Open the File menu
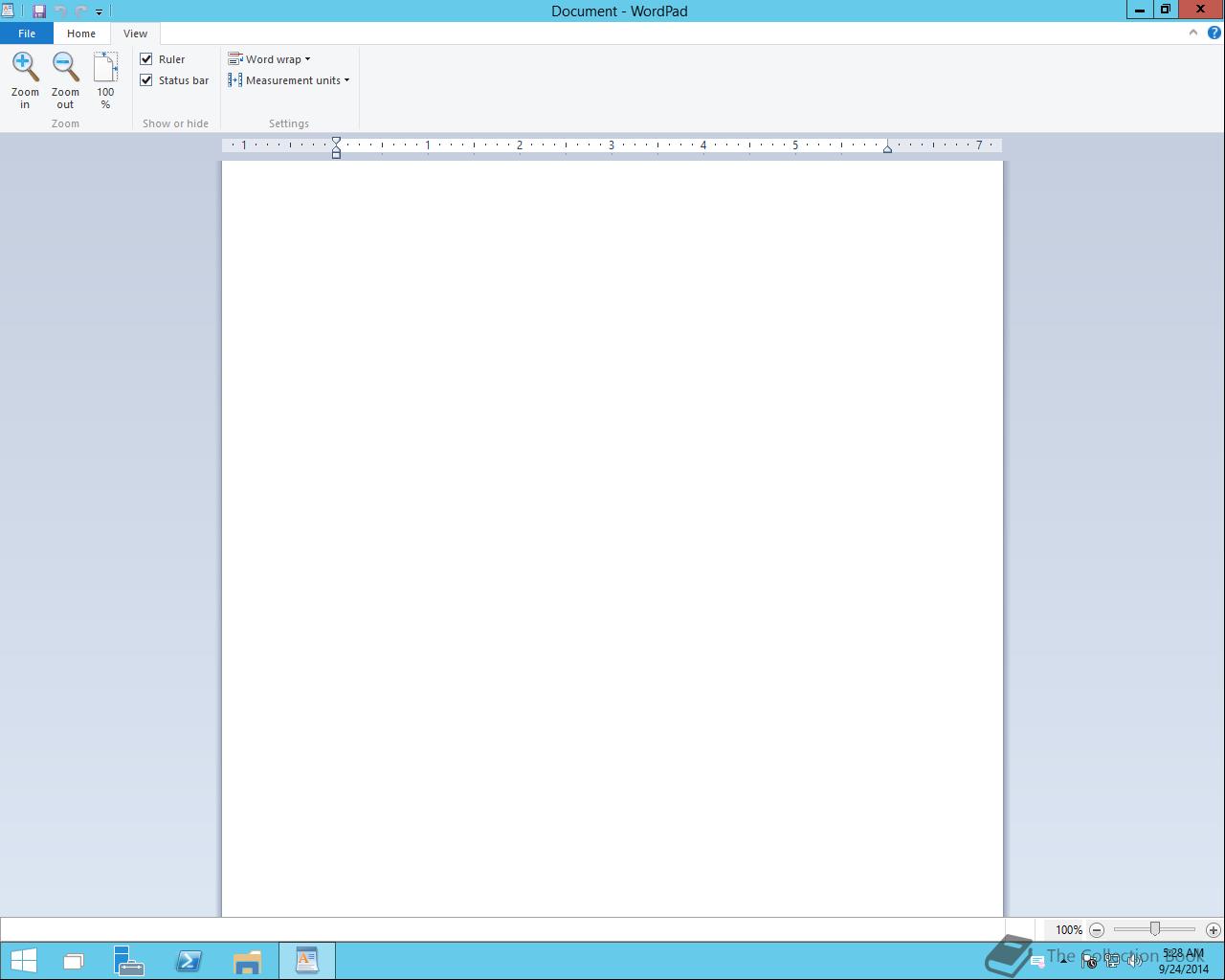The width and height of the screenshot is (1225, 980). click(x=27, y=33)
